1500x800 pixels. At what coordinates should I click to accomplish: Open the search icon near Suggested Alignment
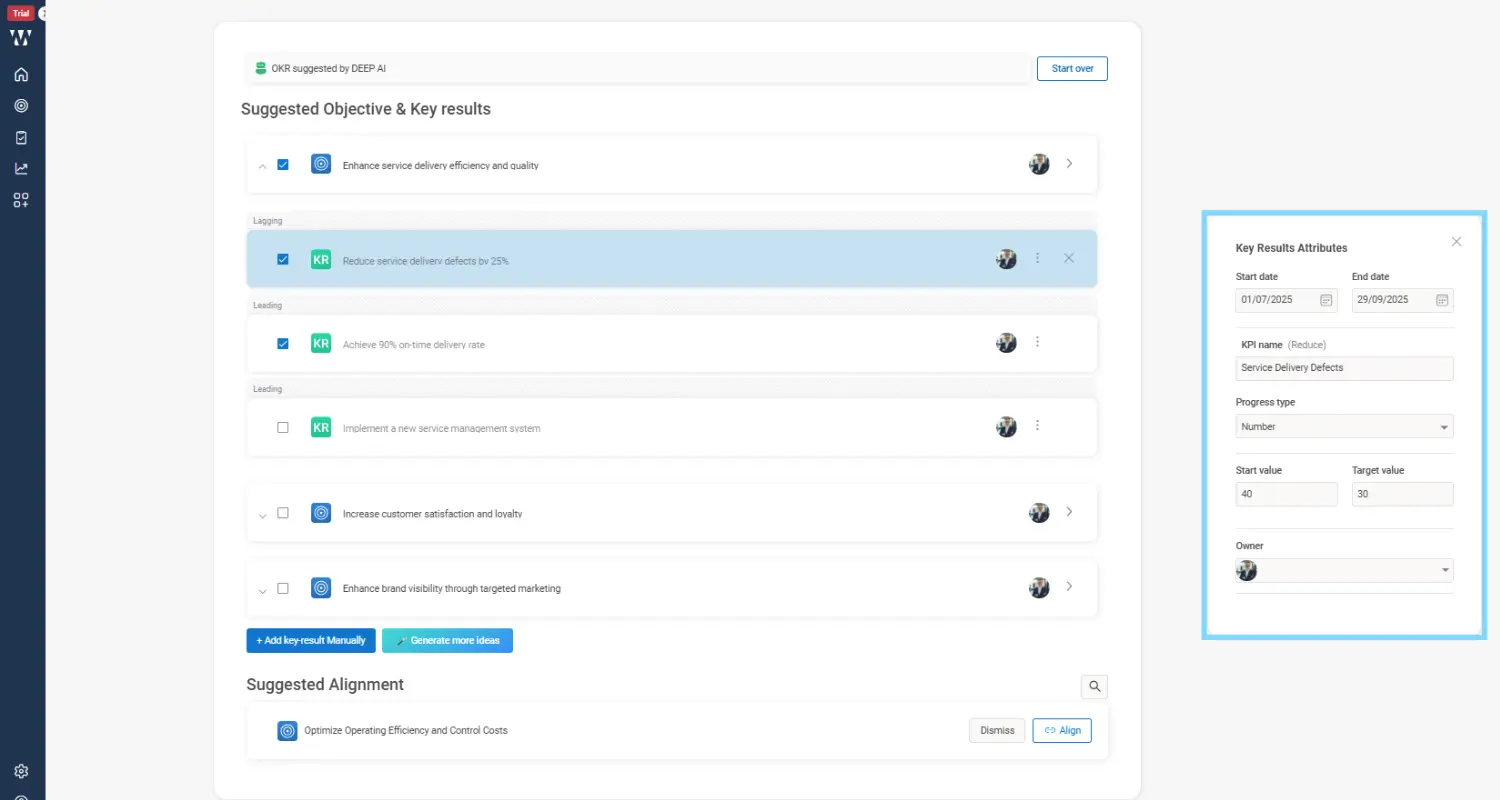[1094, 686]
